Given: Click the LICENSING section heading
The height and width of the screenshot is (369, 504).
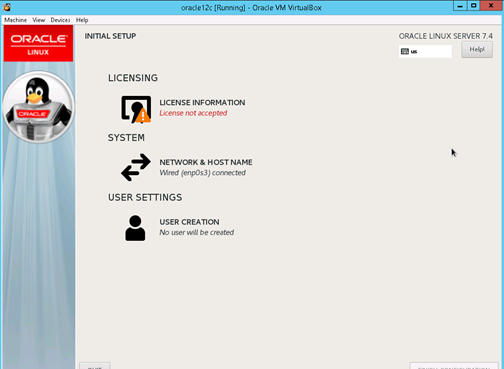Looking at the screenshot, I should (x=133, y=78).
